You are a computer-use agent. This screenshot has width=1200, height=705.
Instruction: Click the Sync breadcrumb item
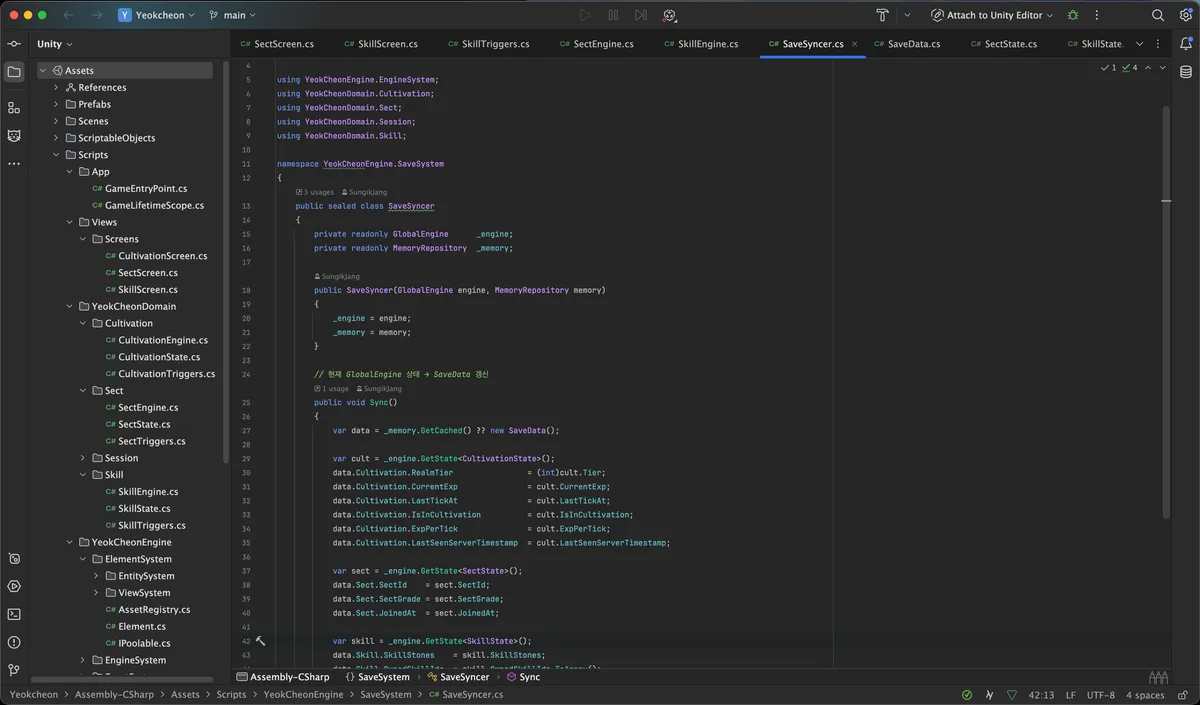pyautogui.click(x=521, y=677)
